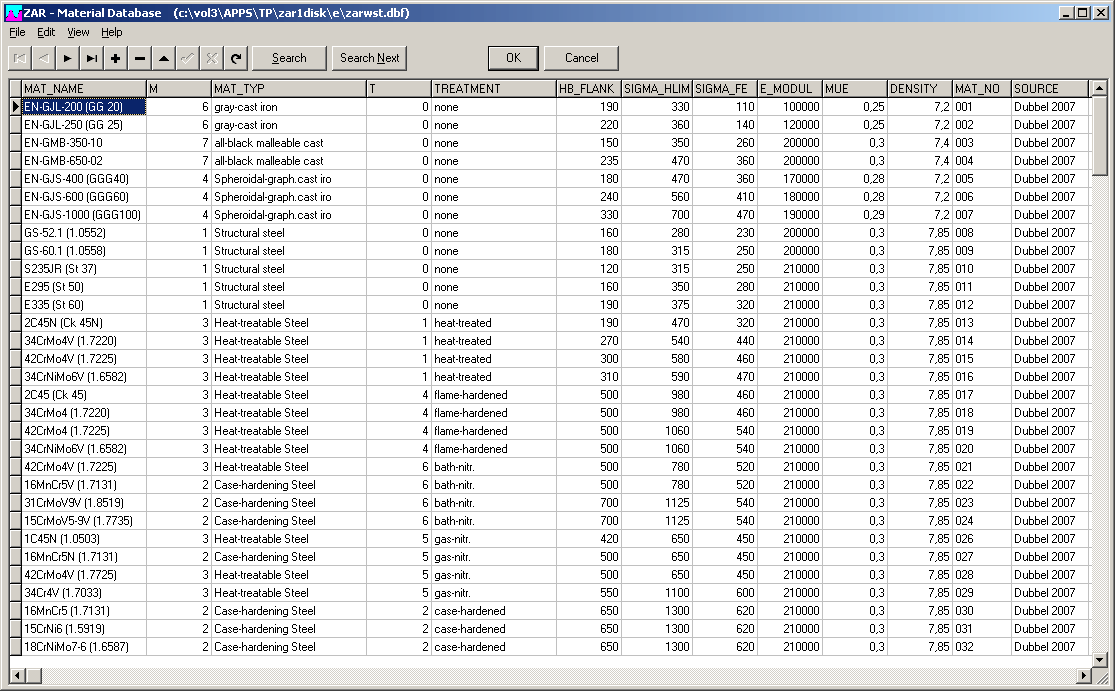Jump to the last record
The width and height of the screenshot is (1115, 691).
(92, 58)
